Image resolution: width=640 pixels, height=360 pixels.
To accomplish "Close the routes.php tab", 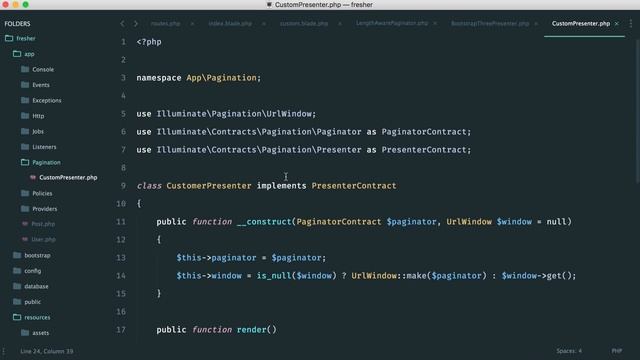I will (192, 24).
